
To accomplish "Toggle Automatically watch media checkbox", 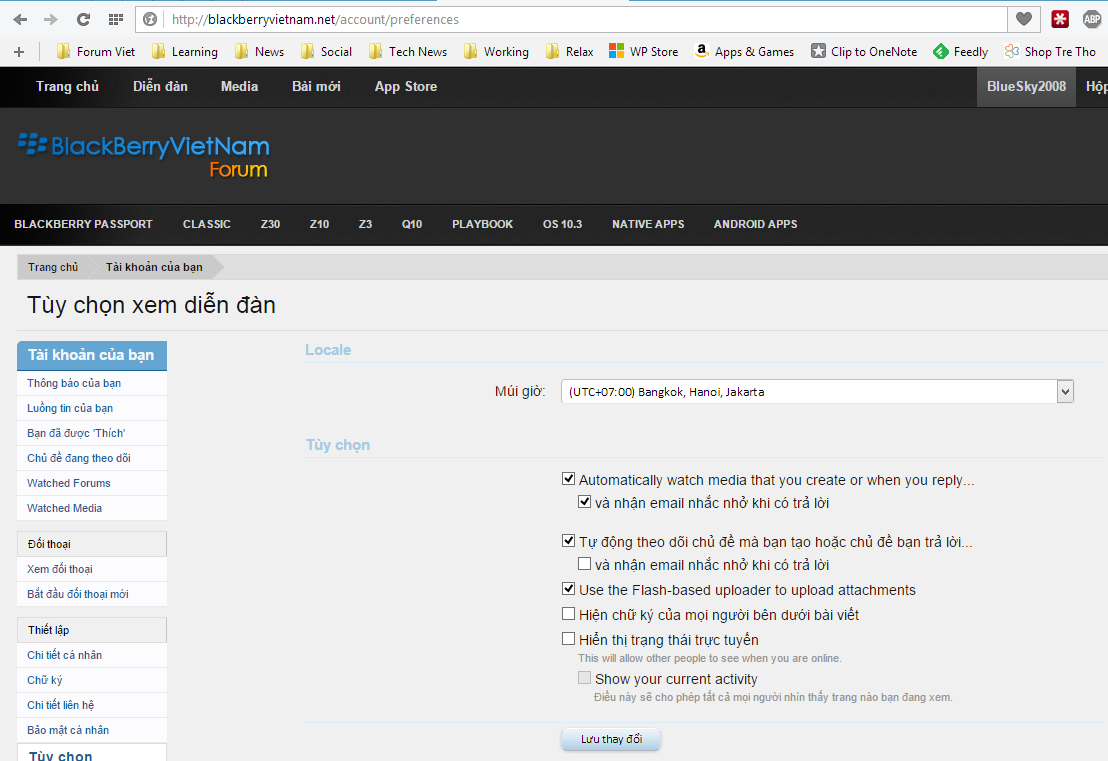I will tap(568, 479).
